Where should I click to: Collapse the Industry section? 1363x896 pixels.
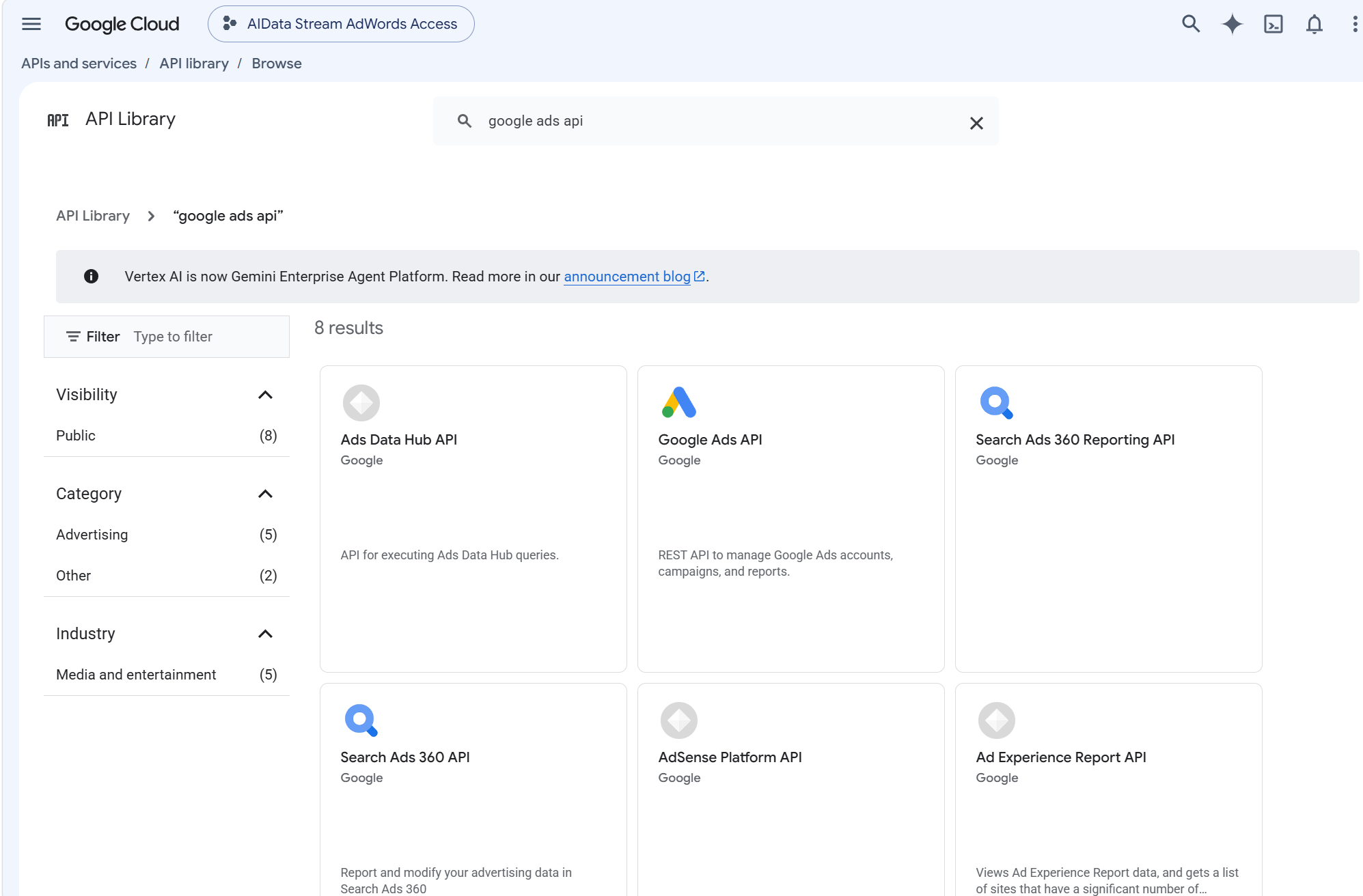point(265,634)
